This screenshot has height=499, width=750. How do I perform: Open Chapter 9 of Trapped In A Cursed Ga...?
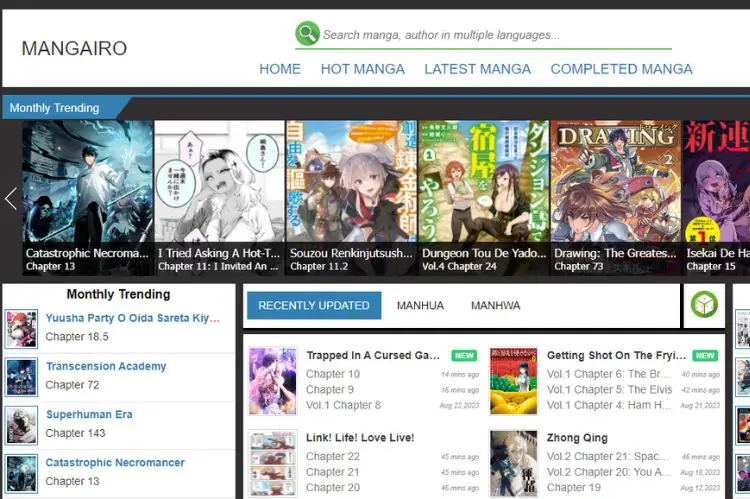coord(330,390)
